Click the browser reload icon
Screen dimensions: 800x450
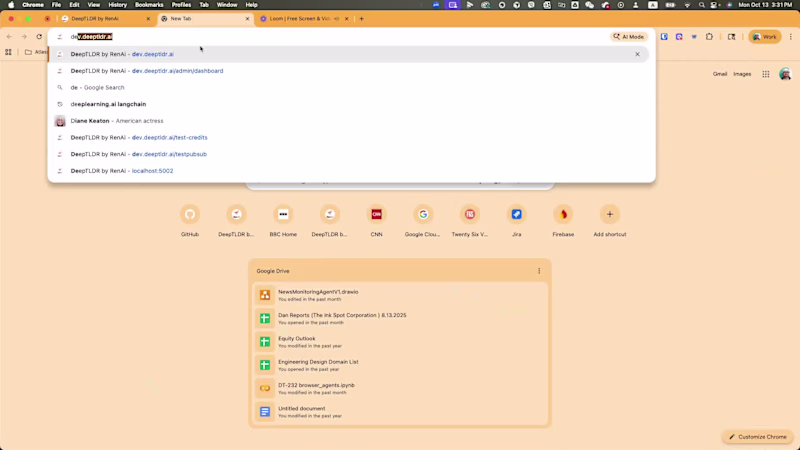coord(39,37)
